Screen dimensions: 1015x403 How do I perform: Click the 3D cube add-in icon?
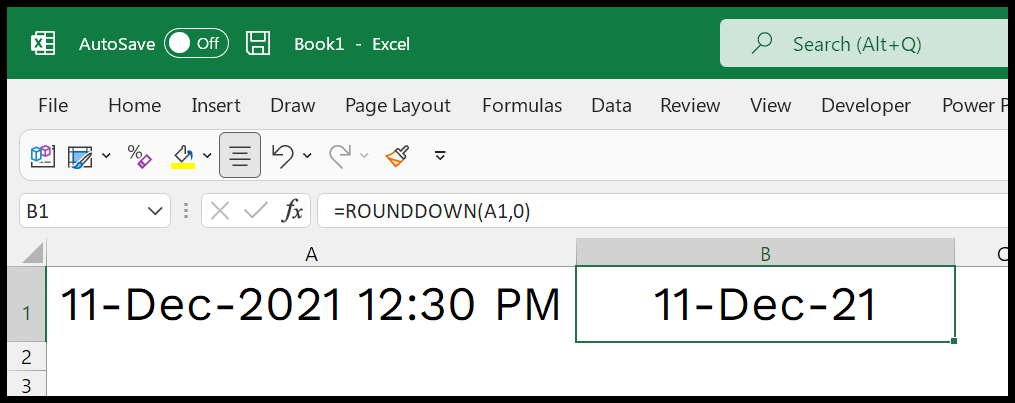pyautogui.click(x=43, y=155)
